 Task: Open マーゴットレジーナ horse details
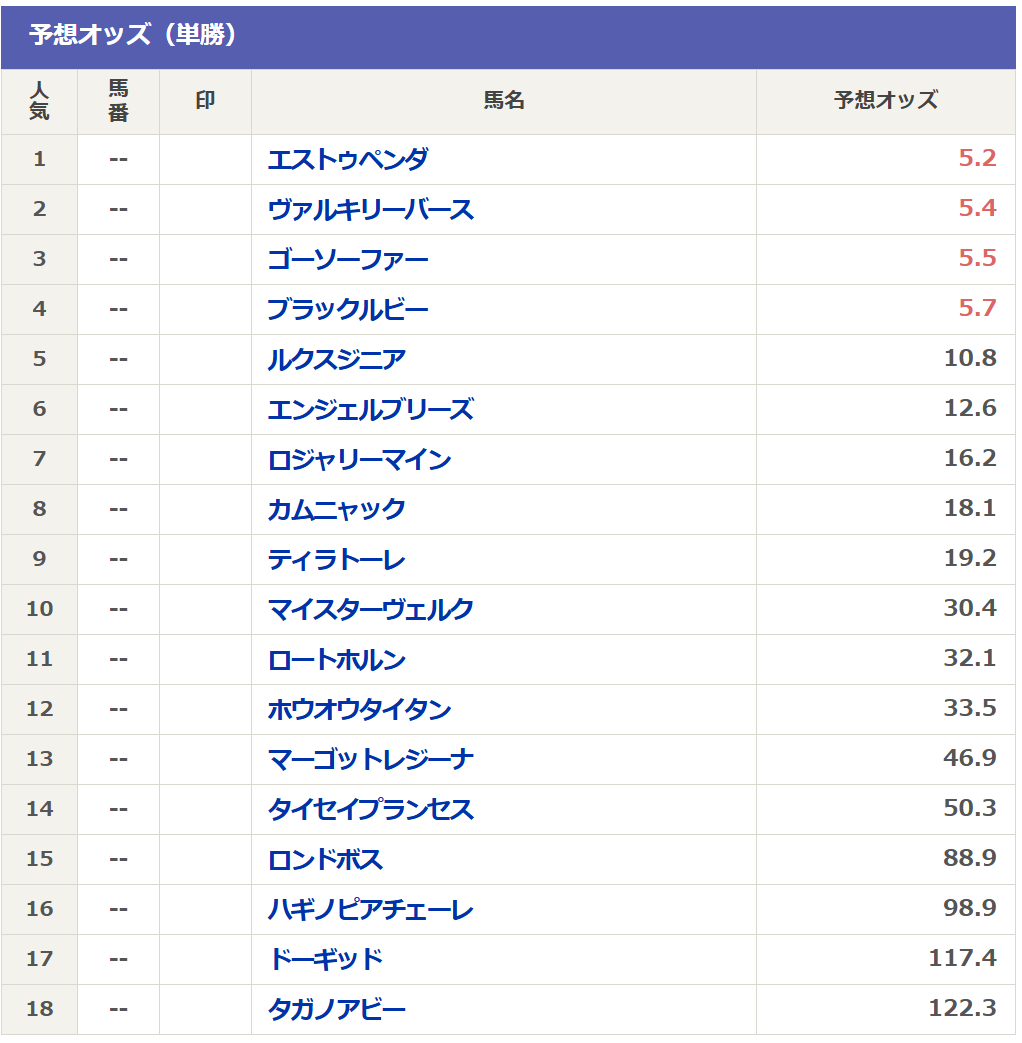370,759
